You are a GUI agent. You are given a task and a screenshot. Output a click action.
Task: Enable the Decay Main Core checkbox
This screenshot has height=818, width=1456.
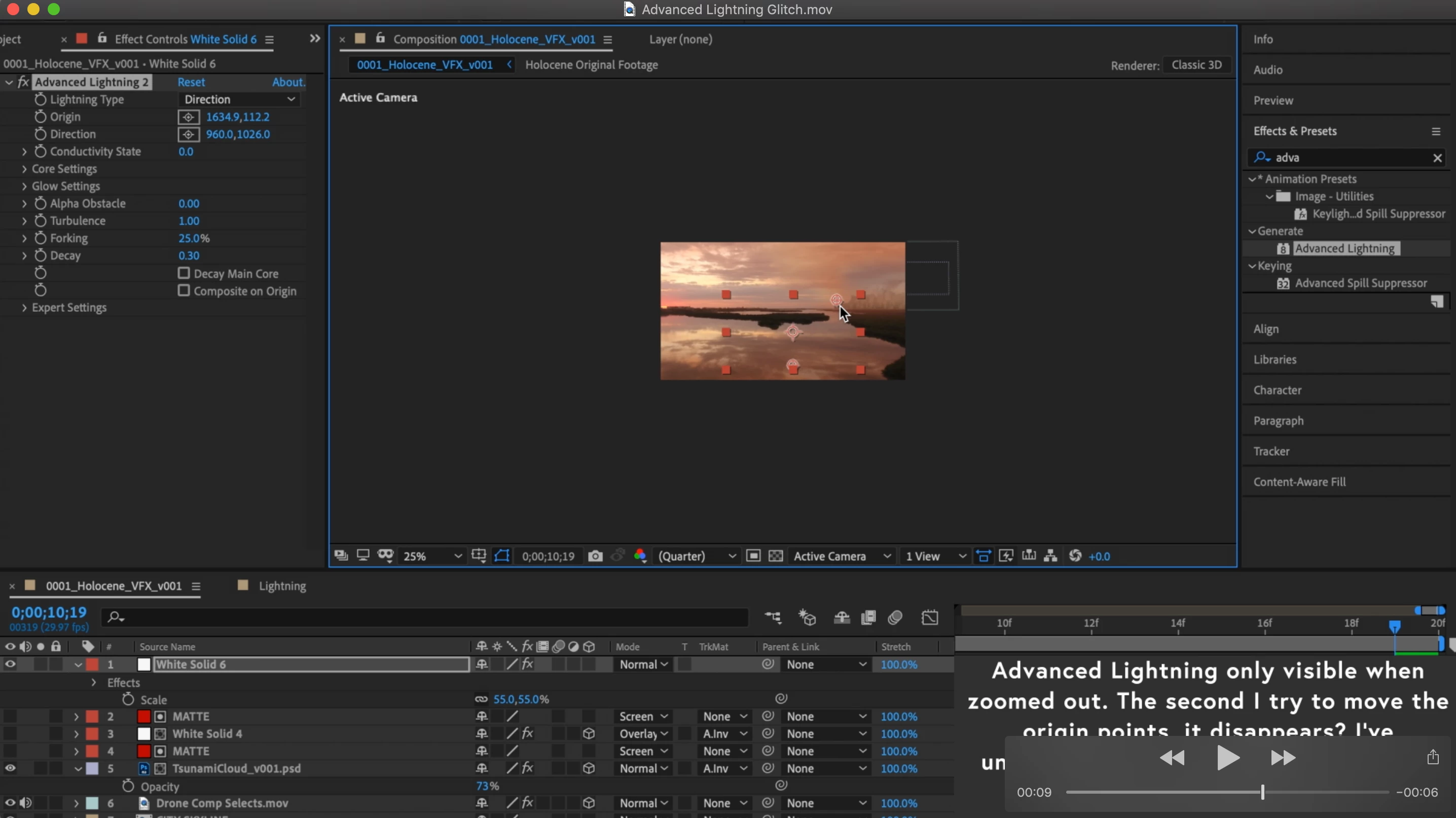point(184,273)
